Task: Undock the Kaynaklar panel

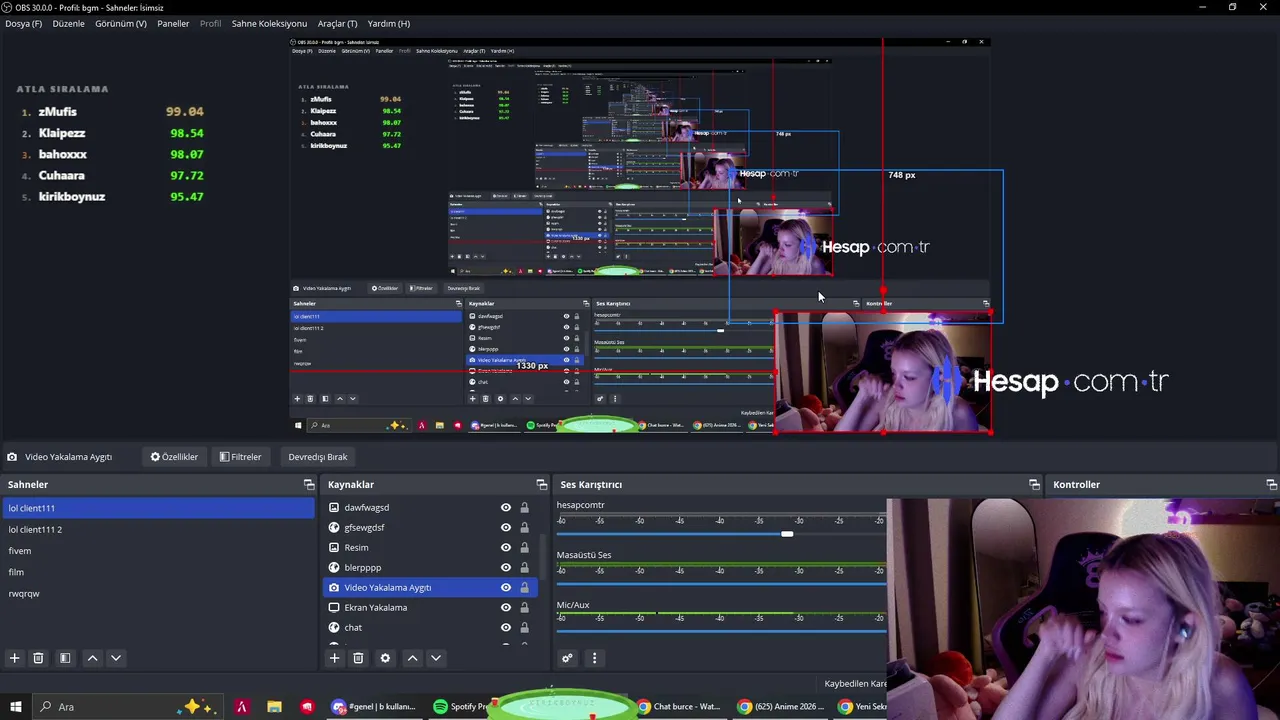Action: tap(542, 484)
